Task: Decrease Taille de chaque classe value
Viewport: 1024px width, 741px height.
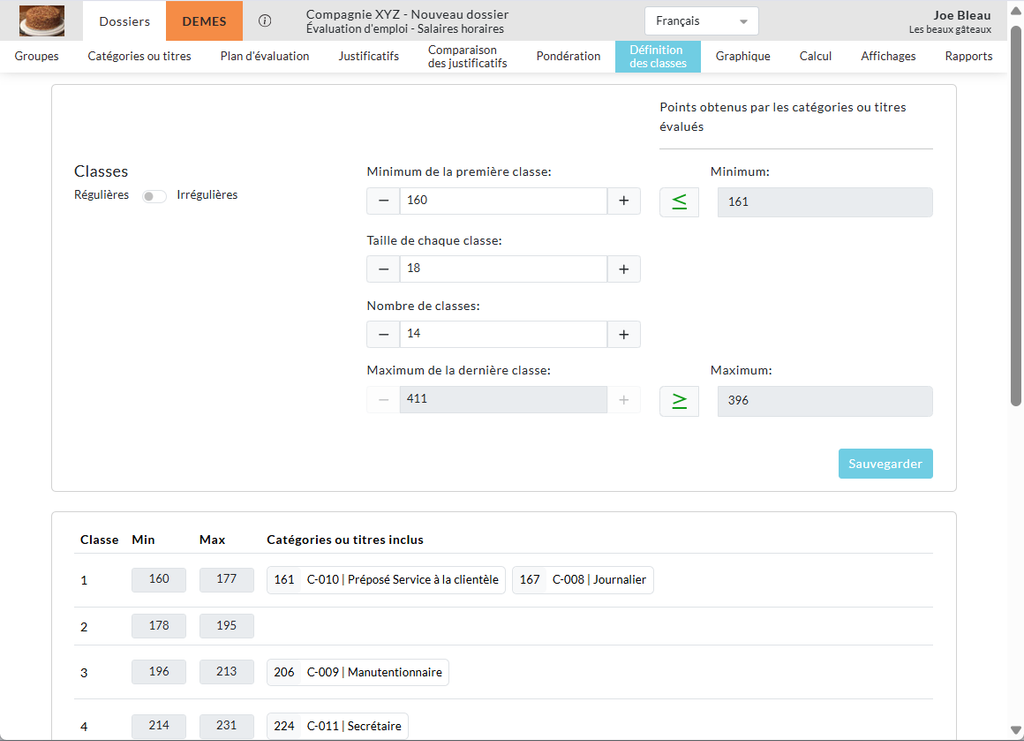Action: 383,269
